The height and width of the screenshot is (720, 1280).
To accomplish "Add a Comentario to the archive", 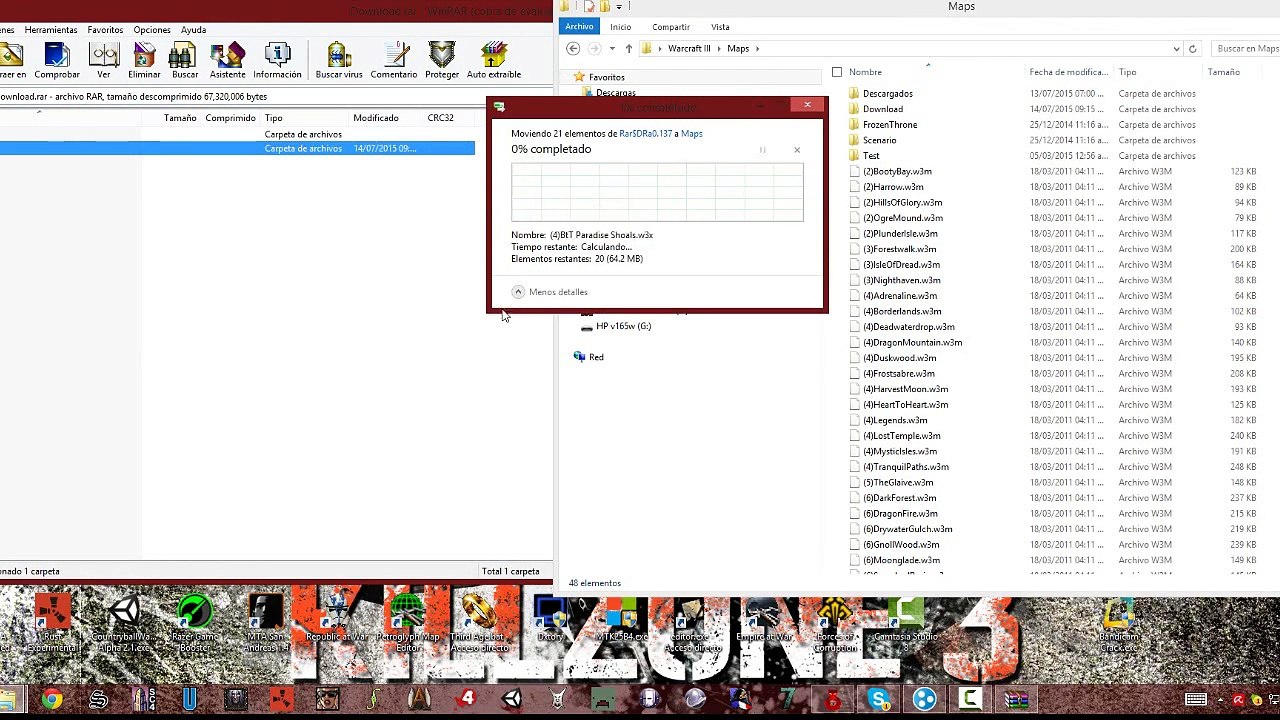I will [394, 60].
